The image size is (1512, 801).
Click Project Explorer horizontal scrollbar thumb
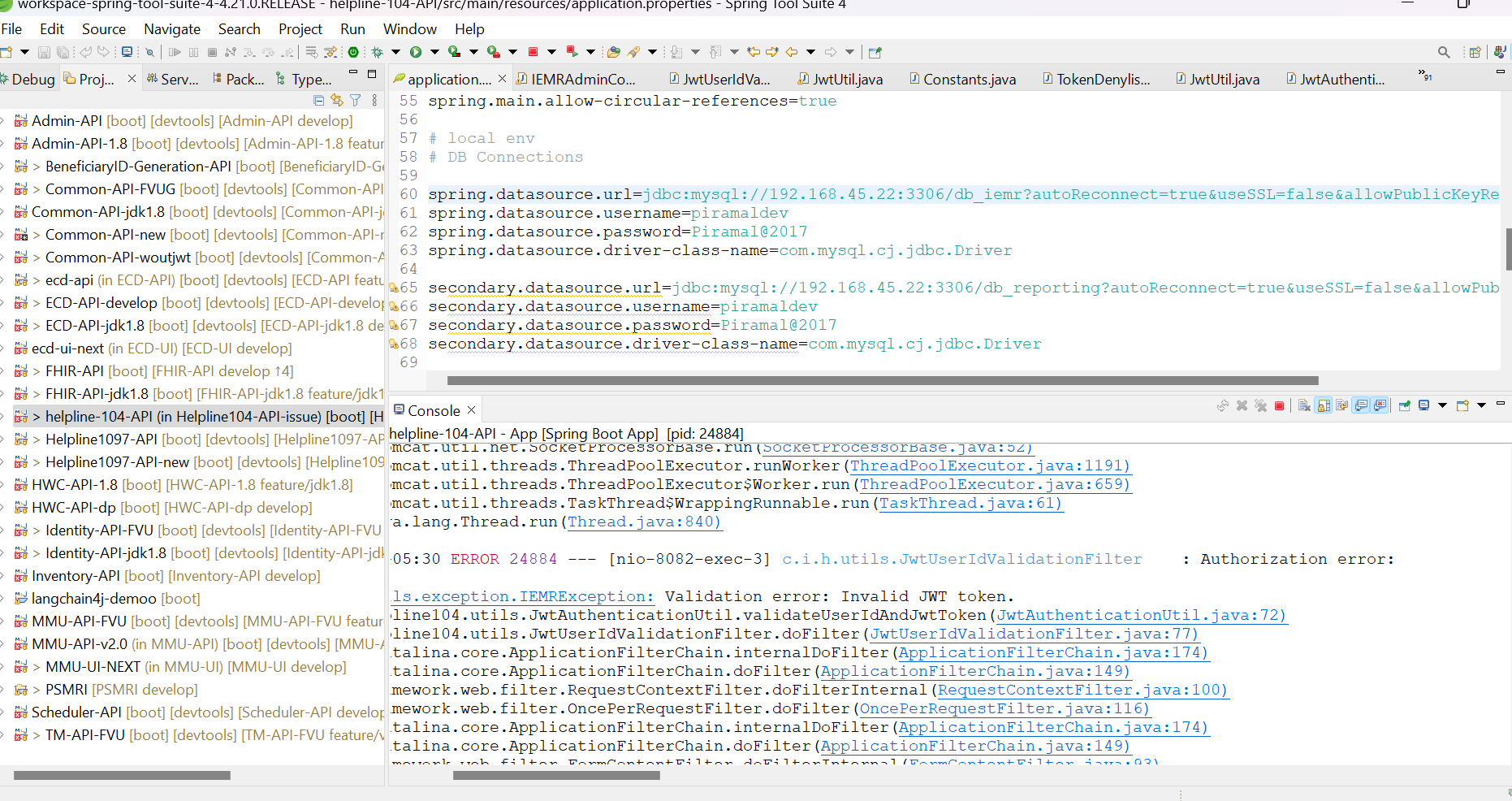pos(122,775)
